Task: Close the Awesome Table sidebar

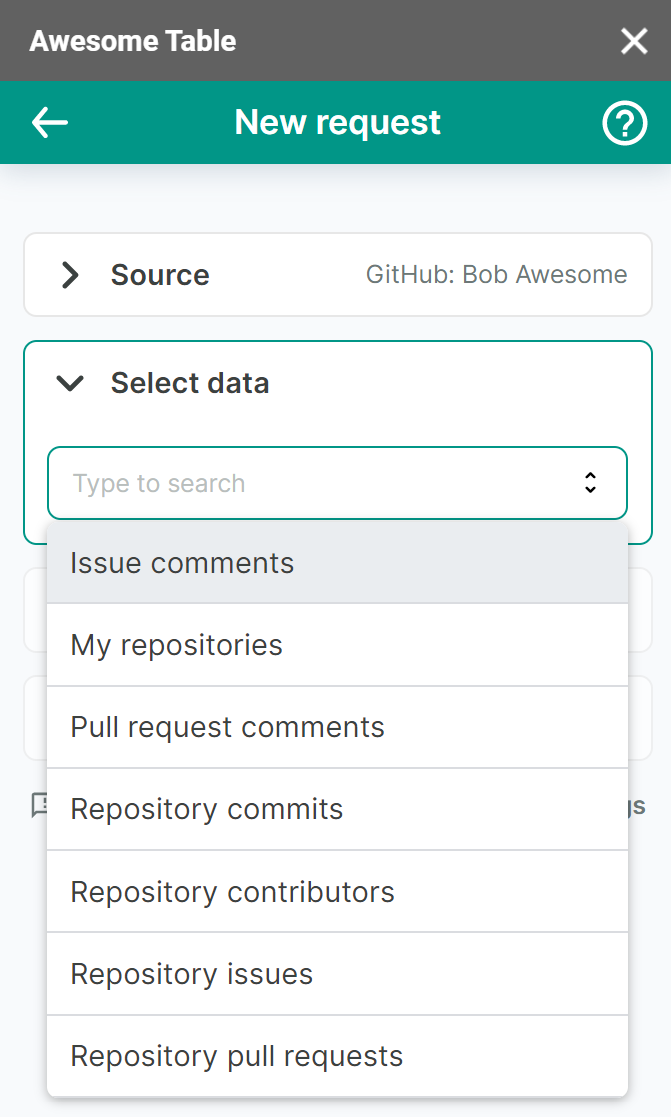Action: (634, 41)
